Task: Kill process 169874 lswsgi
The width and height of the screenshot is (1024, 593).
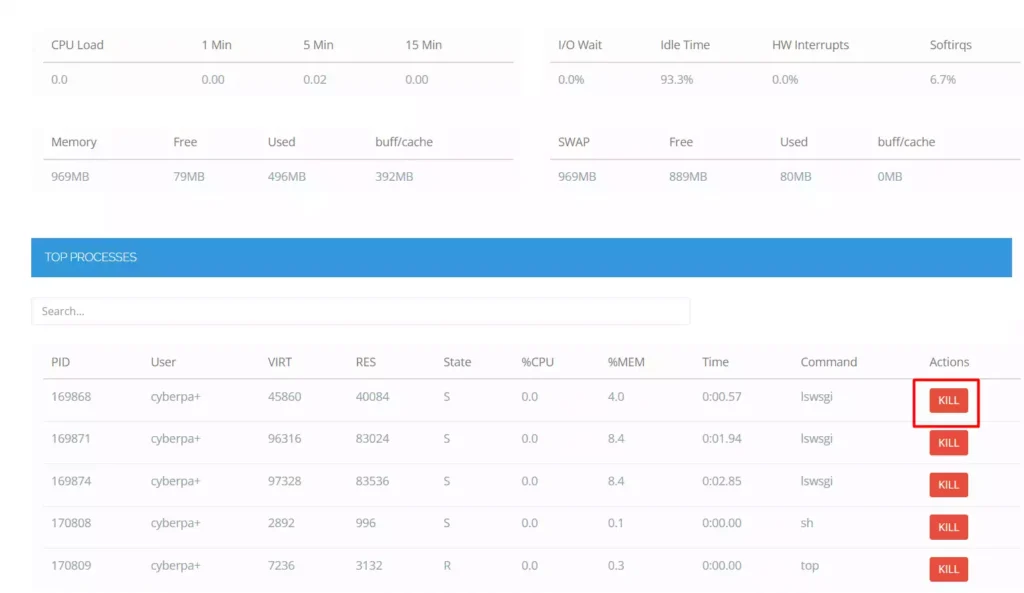Action: [948, 485]
